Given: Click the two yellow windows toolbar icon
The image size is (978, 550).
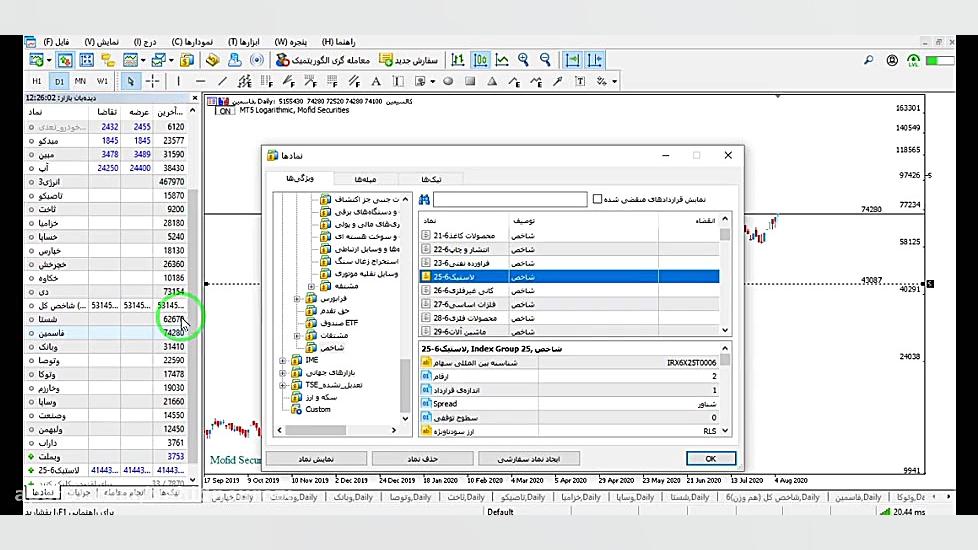Looking at the screenshot, I should pyautogui.click(x=108, y=60).
